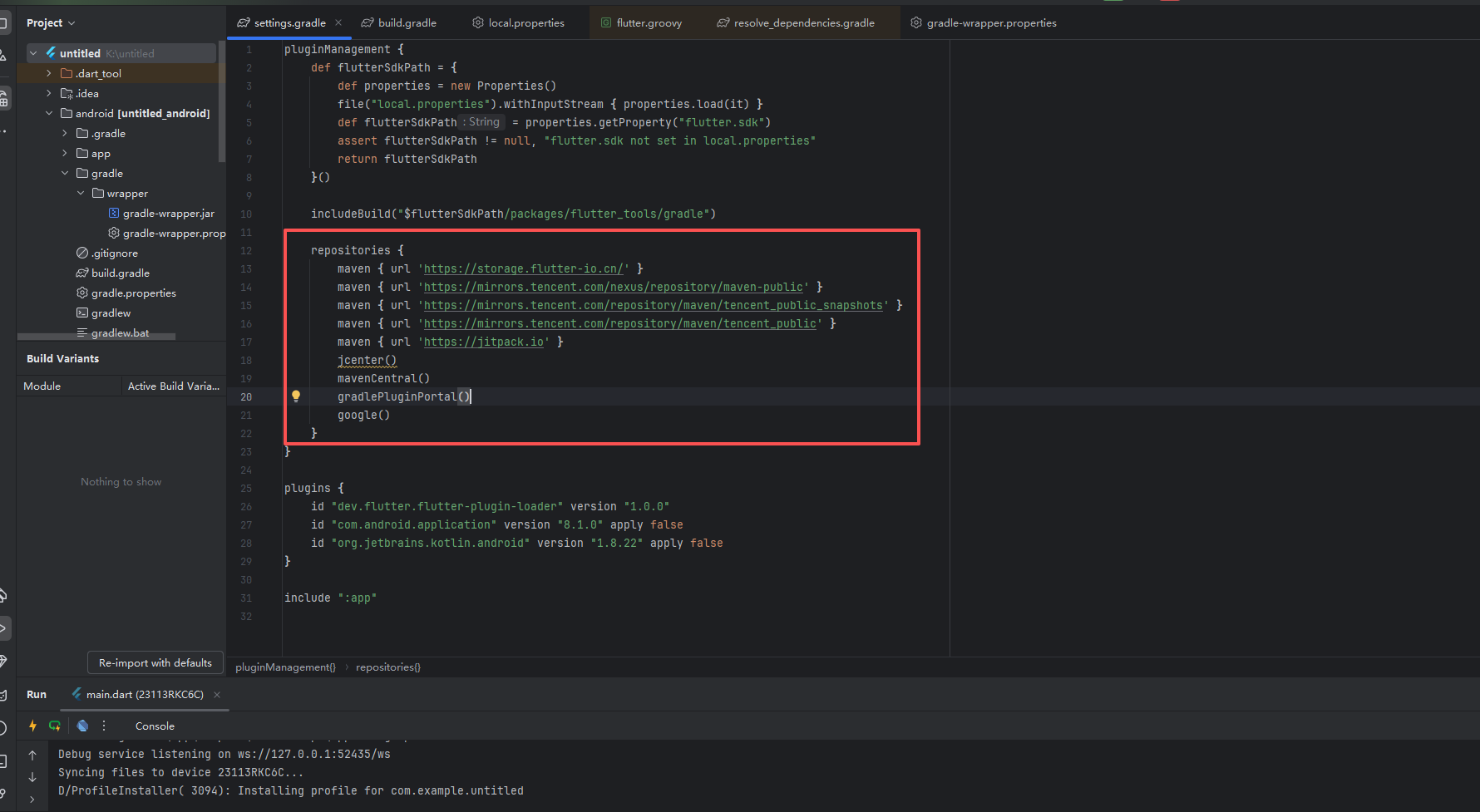Collapse the android [untitled_android] folder
Image resolution: width=1480 pixels, height=812 pixels.
48,113
